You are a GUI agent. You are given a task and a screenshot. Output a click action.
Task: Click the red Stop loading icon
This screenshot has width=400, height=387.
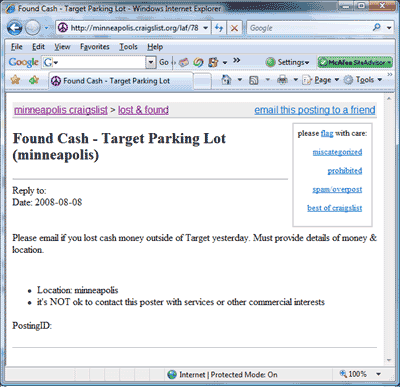234,28
